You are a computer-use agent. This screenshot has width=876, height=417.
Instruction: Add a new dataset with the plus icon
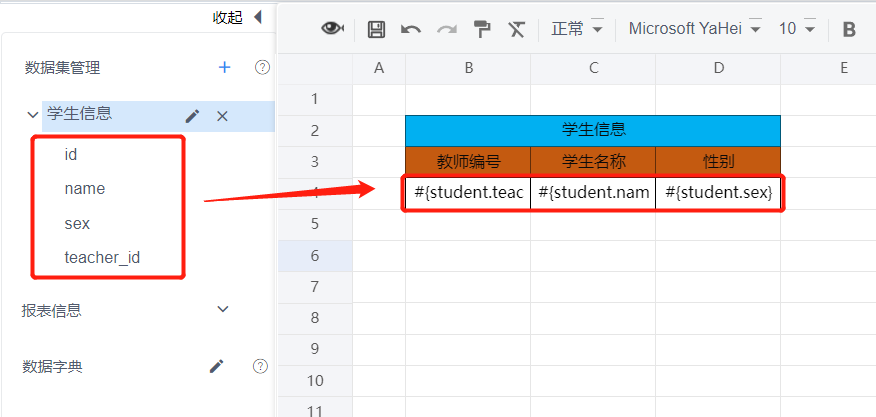pyautogui.click(x=225, y=68)
